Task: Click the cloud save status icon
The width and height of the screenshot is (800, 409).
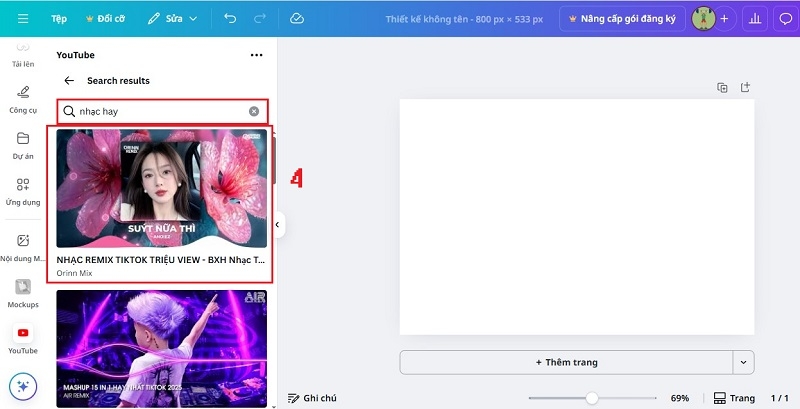Action: pyautogui.click(x=297, y=19)
